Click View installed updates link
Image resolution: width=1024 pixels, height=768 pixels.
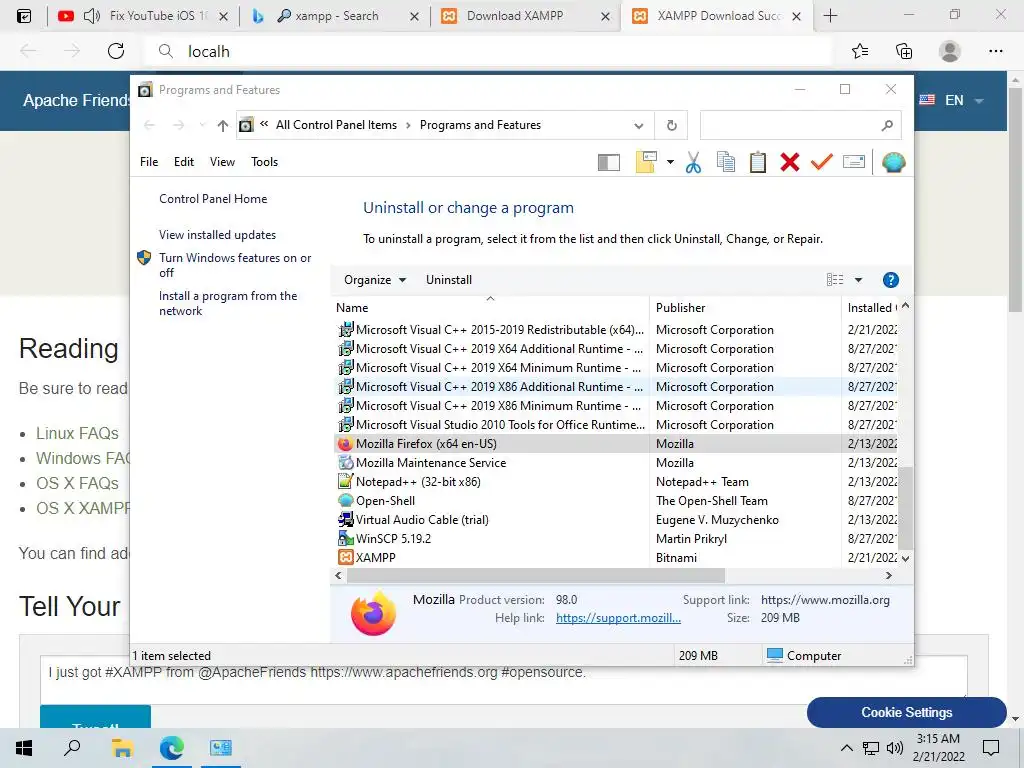click(217, 235)
